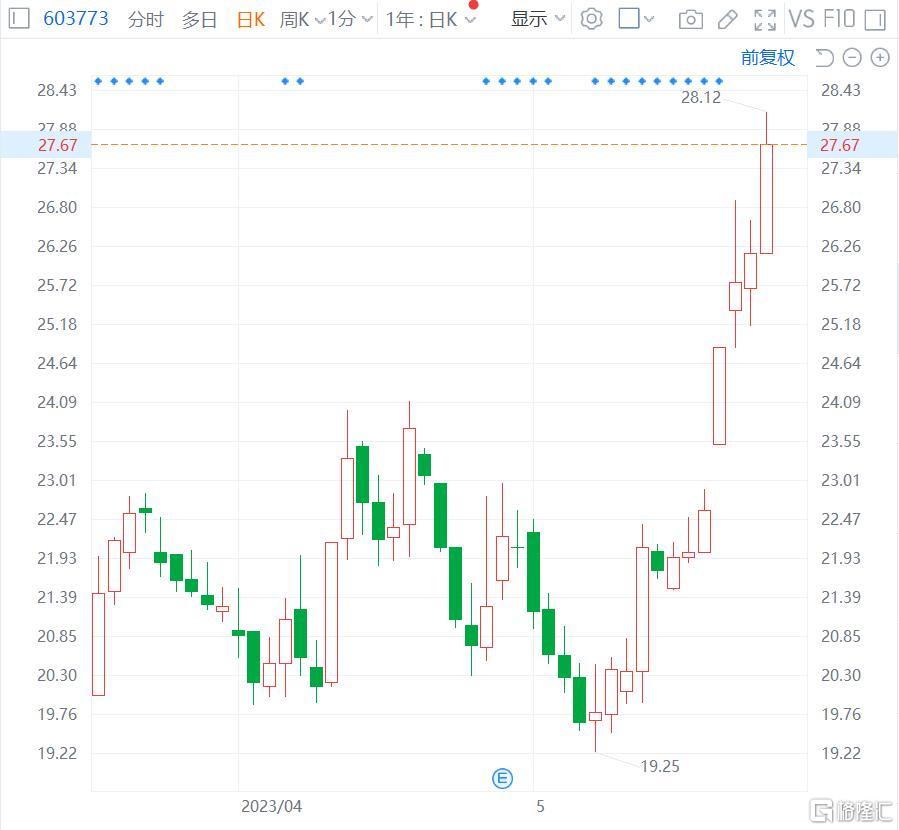Select the latest candlestick closing at 27.67
The width and height of the screenshot is (899, 830).
click(767, 199)
